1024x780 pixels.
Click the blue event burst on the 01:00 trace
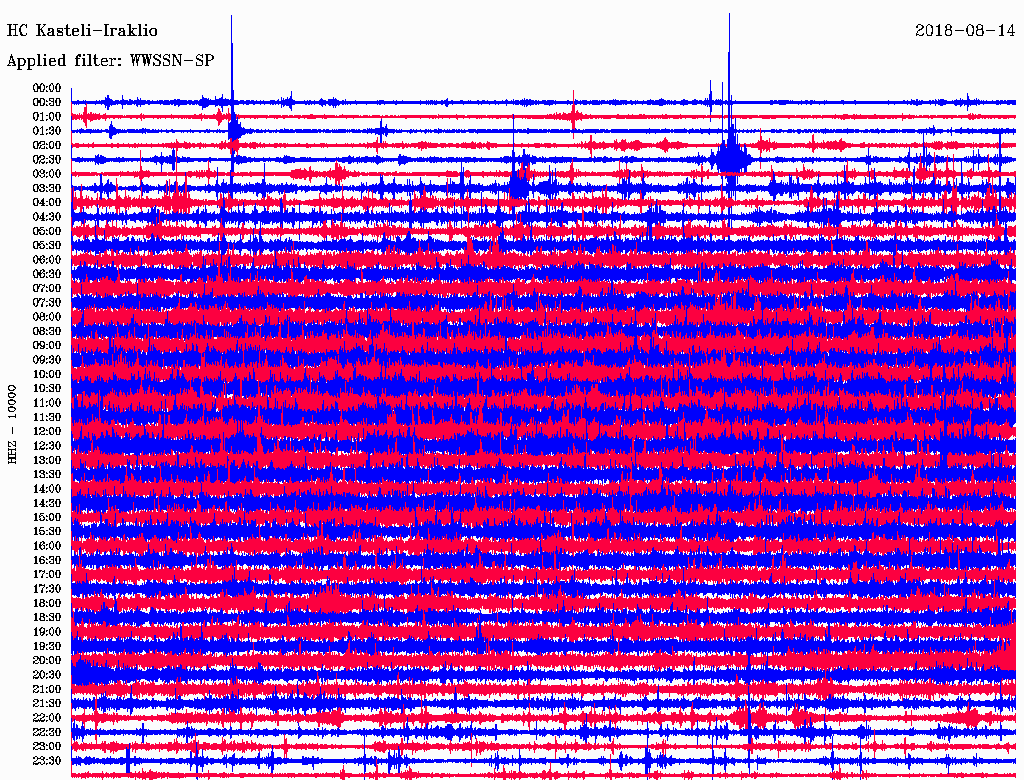click(x=235, y=129)
